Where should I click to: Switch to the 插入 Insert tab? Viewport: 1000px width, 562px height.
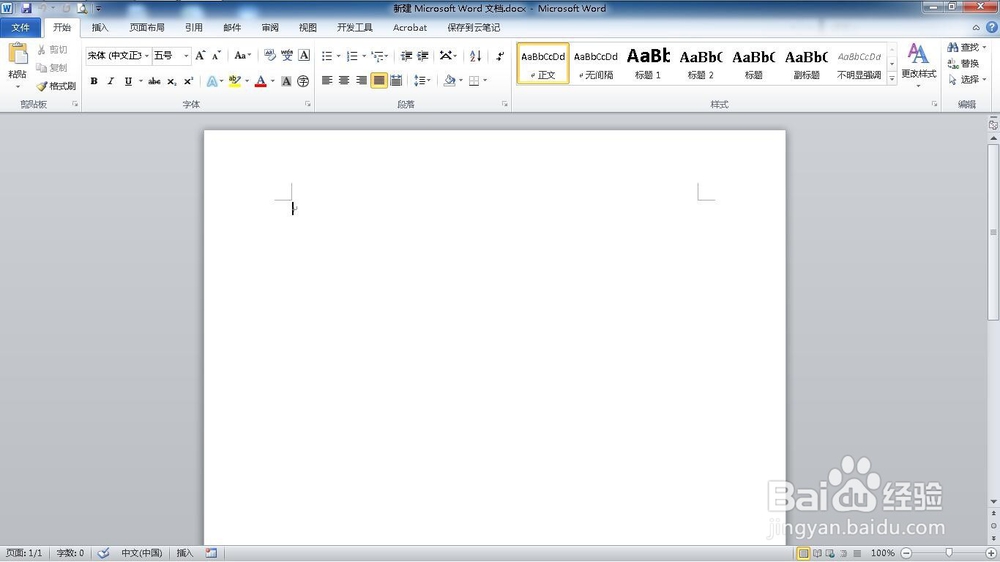click(x=99, y=27)
